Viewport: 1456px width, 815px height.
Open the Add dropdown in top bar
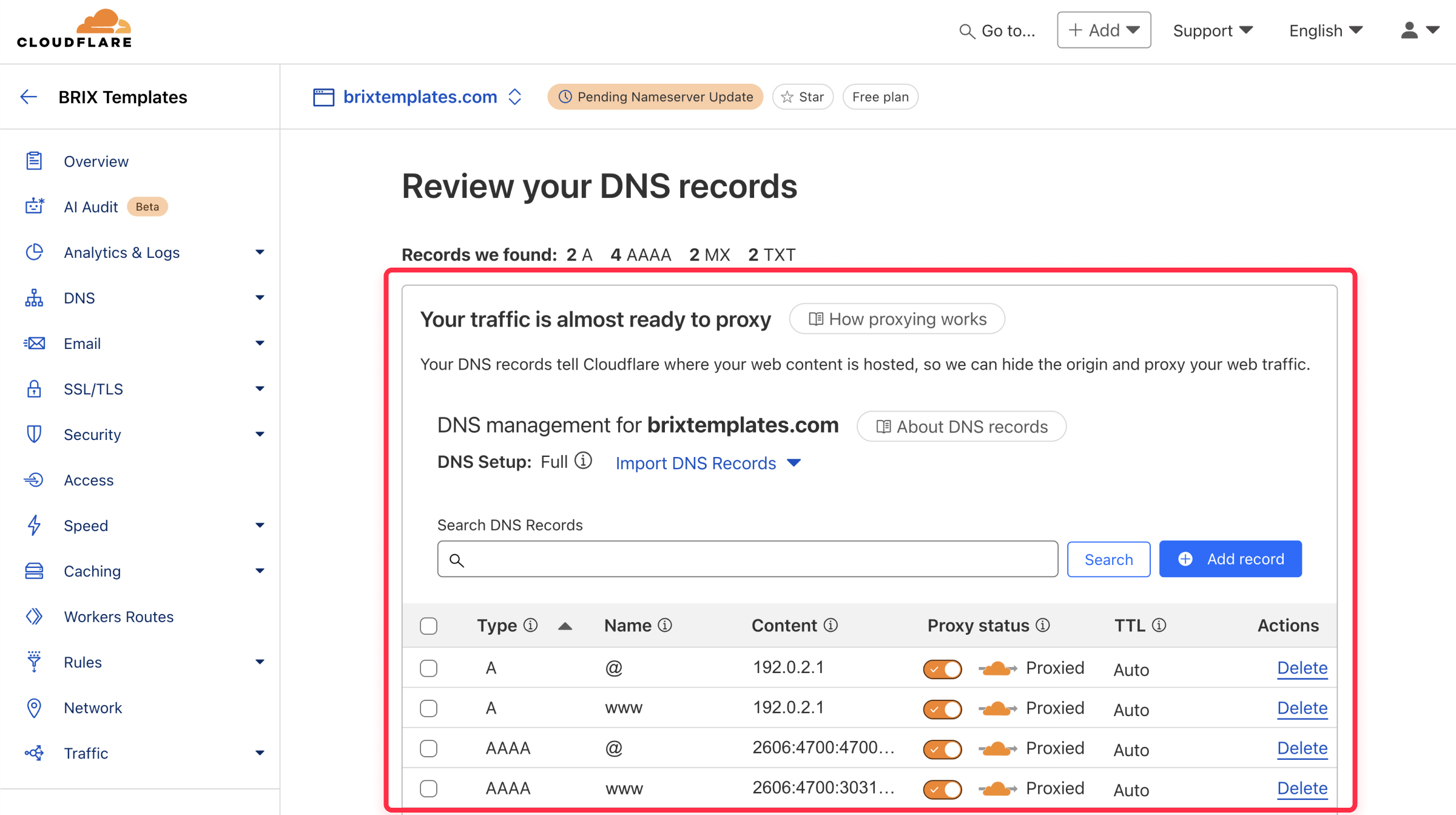[1104, 30]
